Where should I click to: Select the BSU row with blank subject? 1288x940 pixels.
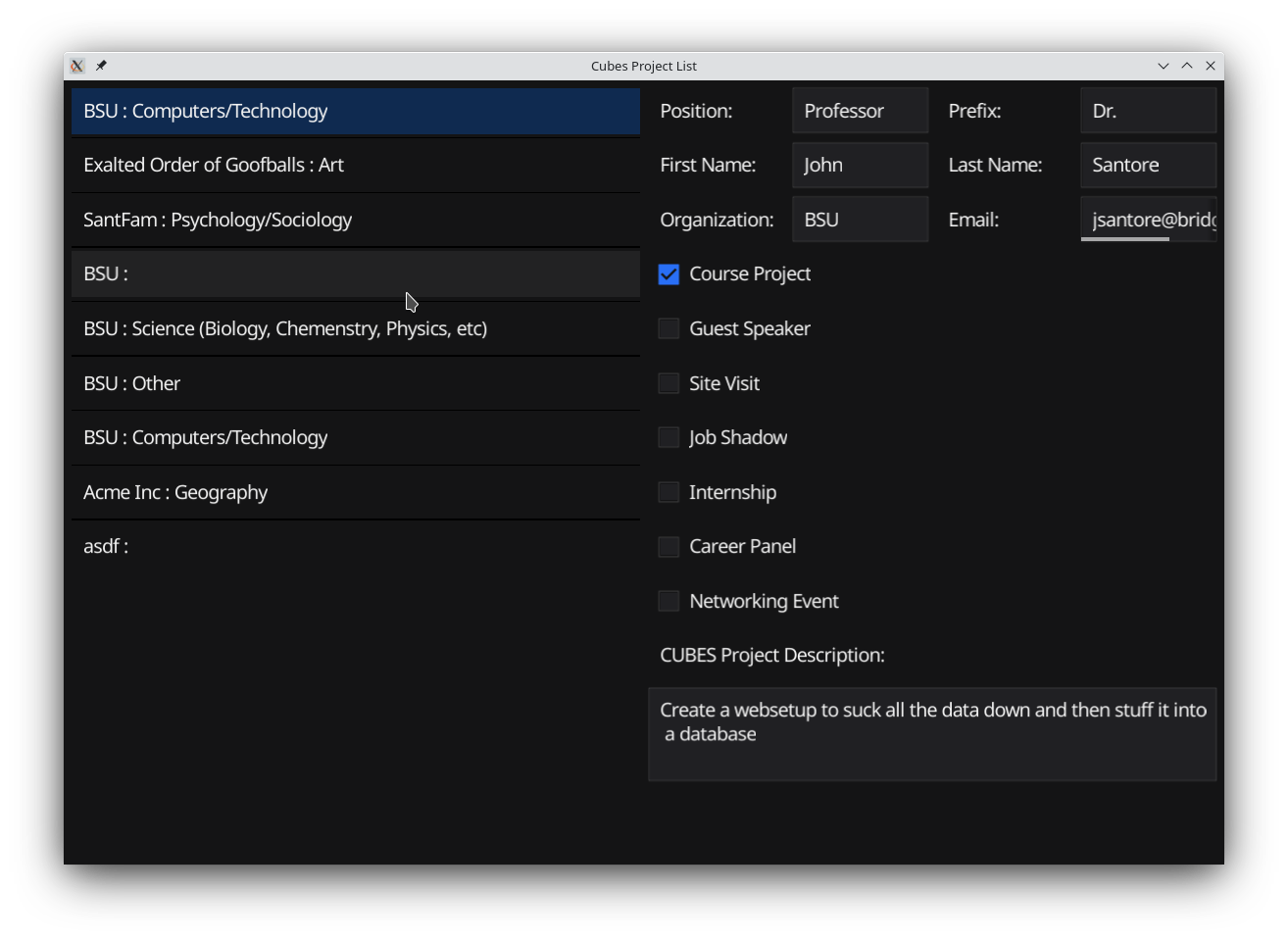(356, 274)
